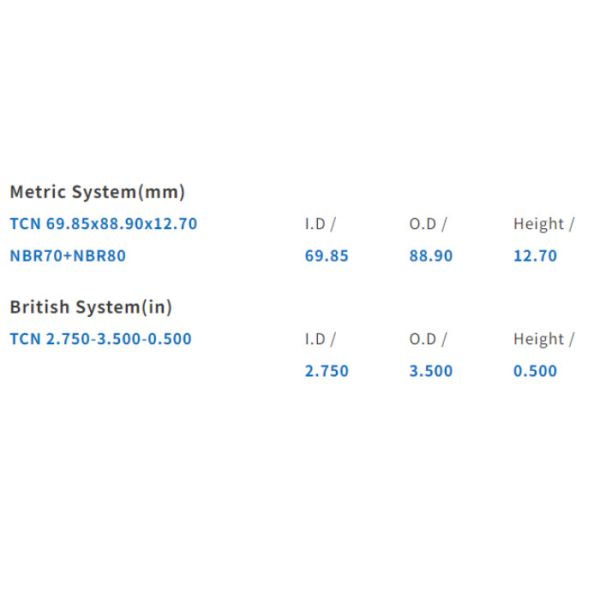Select the 12.70 height value
This screenshot has height=600, width=600.
click(535, 256)
